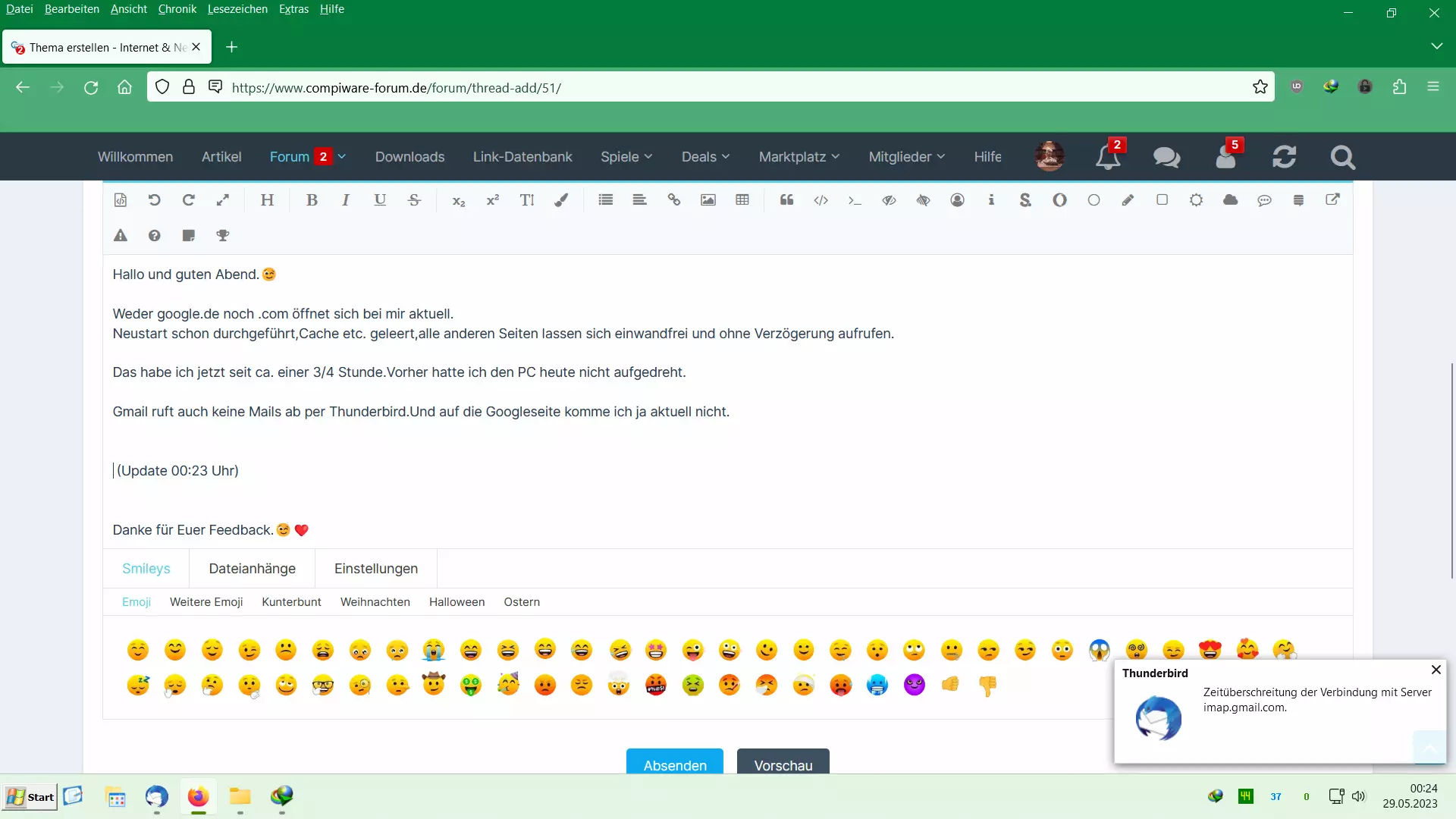1456x819 pixels.
Task: Select the Kunterbunt smiley category
Action: click(x=291, y=602)
